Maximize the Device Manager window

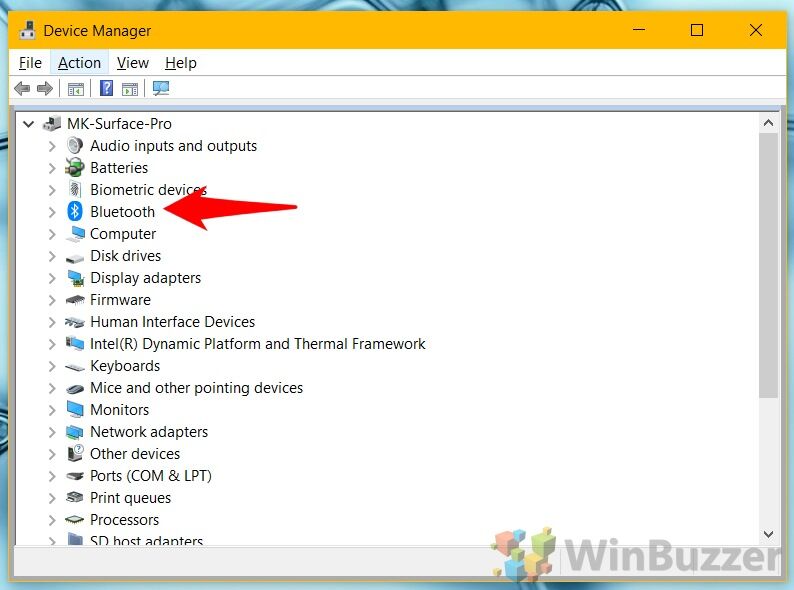(x=697, y=30)
